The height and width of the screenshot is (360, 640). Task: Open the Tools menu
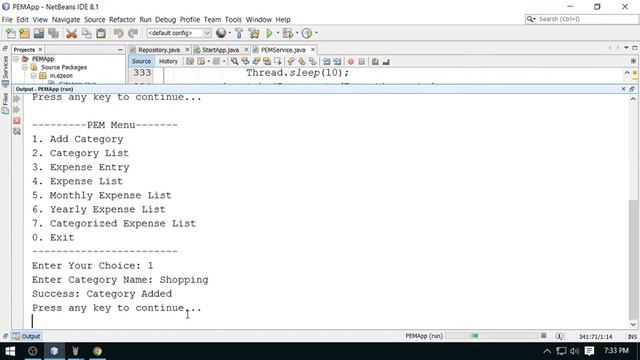click(x=233, y=20)
